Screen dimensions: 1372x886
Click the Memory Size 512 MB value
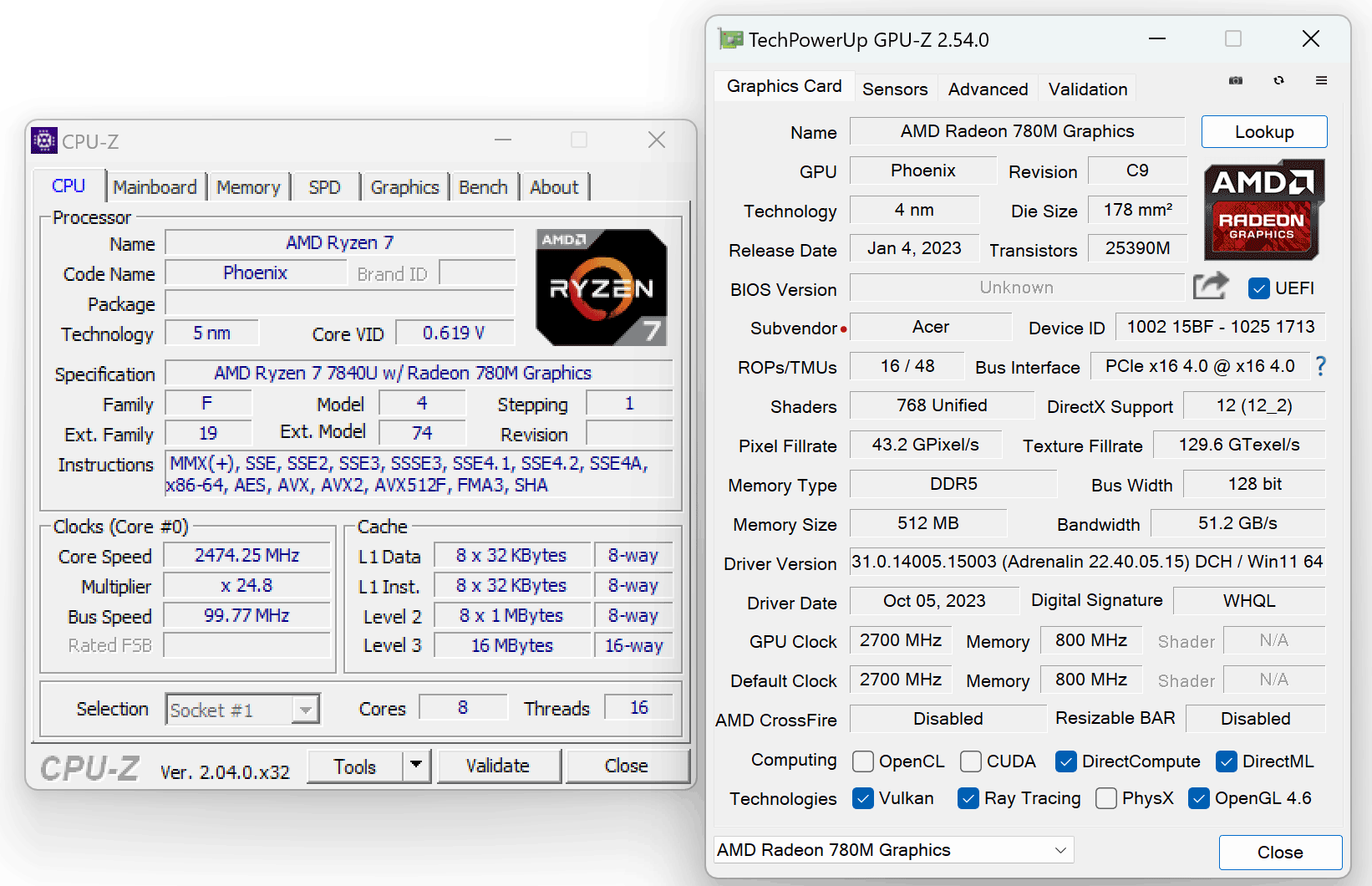(928, 523)
